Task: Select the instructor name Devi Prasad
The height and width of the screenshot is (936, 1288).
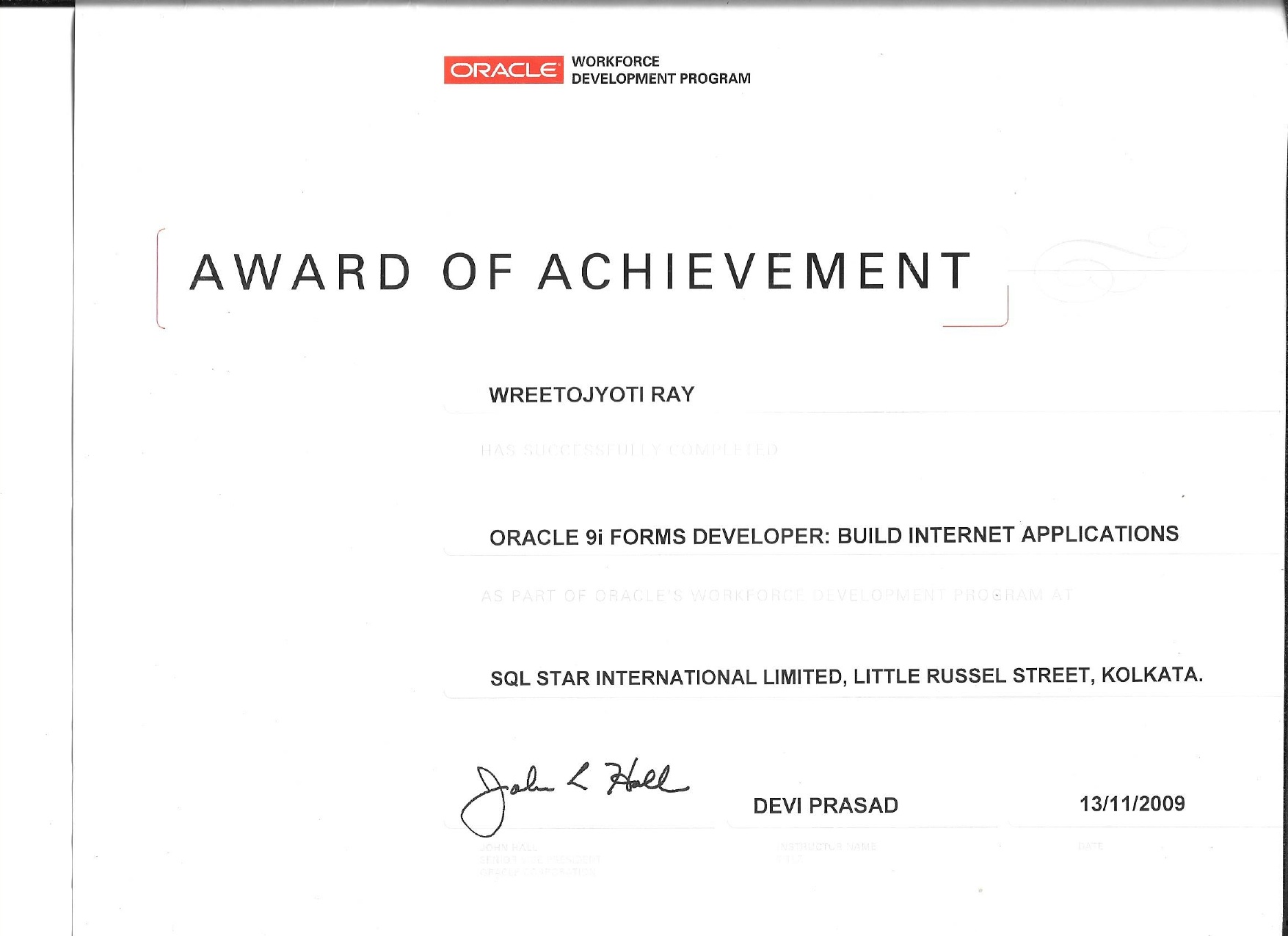Action: coord(826,805)
